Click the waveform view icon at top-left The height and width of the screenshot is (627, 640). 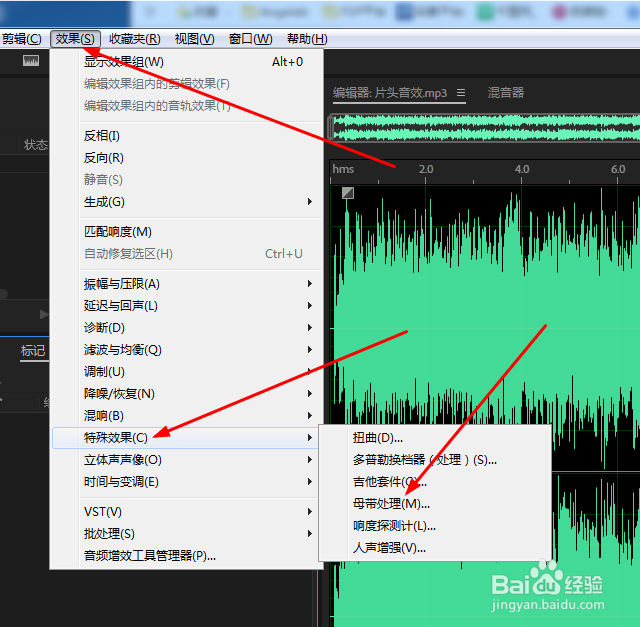click(31, 61)
